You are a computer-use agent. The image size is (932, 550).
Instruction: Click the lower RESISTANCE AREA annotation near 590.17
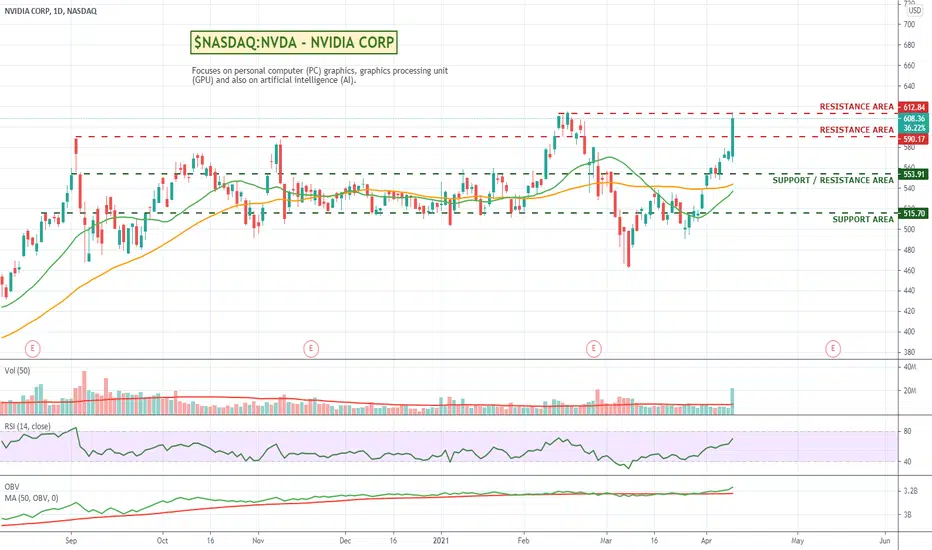pyautogui.click(x=857, y=130)
